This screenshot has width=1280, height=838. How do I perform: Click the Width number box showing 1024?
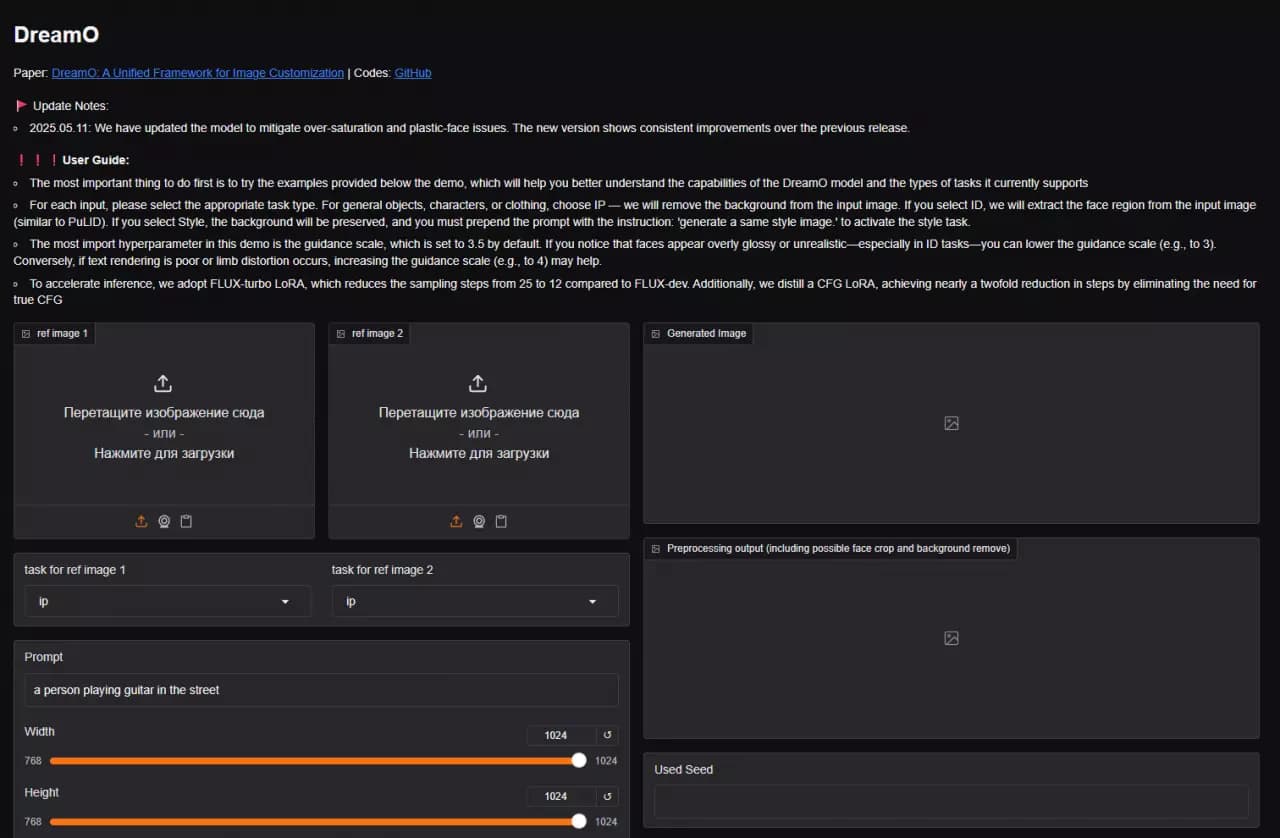tap(561, 735)
